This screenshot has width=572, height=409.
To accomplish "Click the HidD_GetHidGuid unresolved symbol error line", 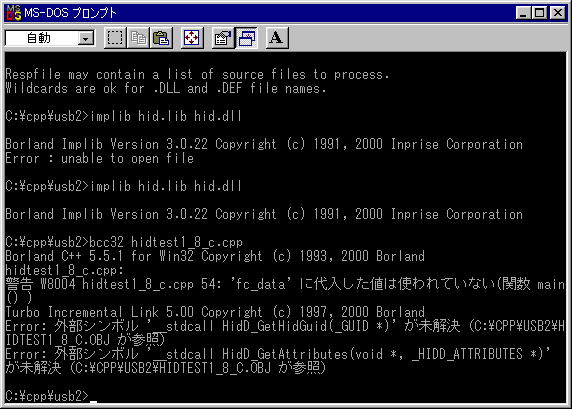I will tap(285, 333).
